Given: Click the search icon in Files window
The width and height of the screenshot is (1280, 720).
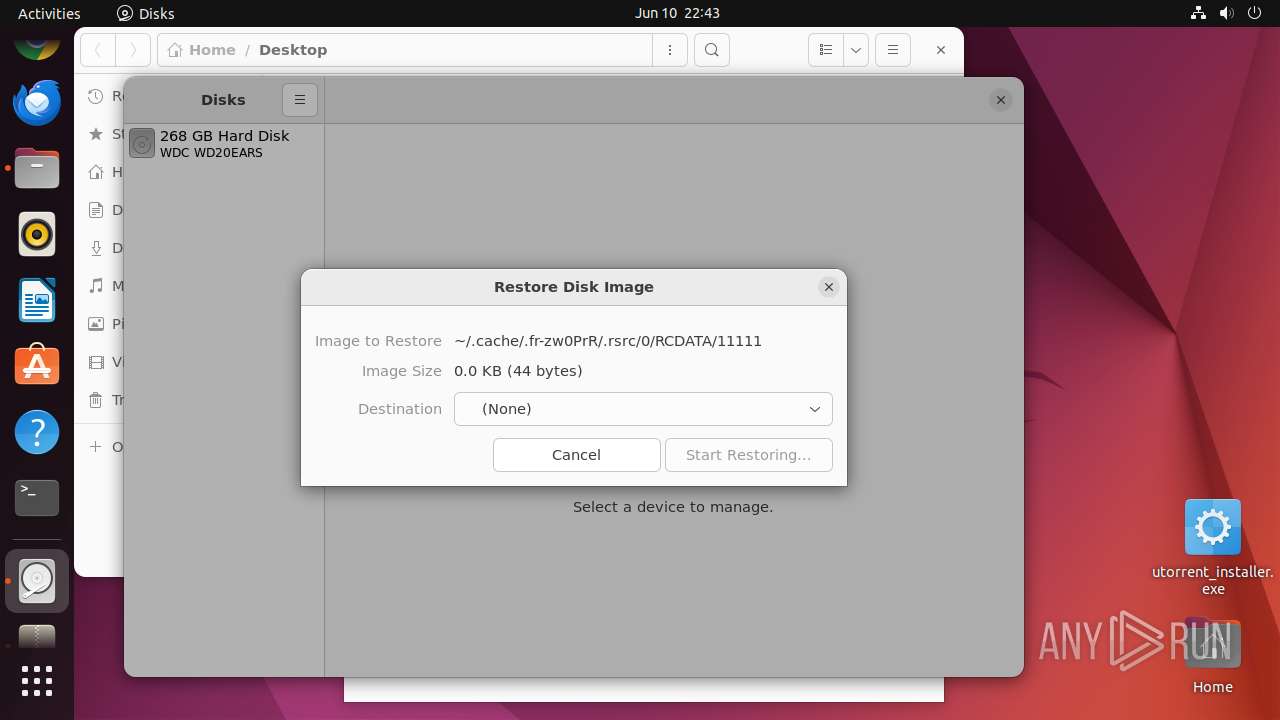Looking at the screenshot, I should pos(711,50).
